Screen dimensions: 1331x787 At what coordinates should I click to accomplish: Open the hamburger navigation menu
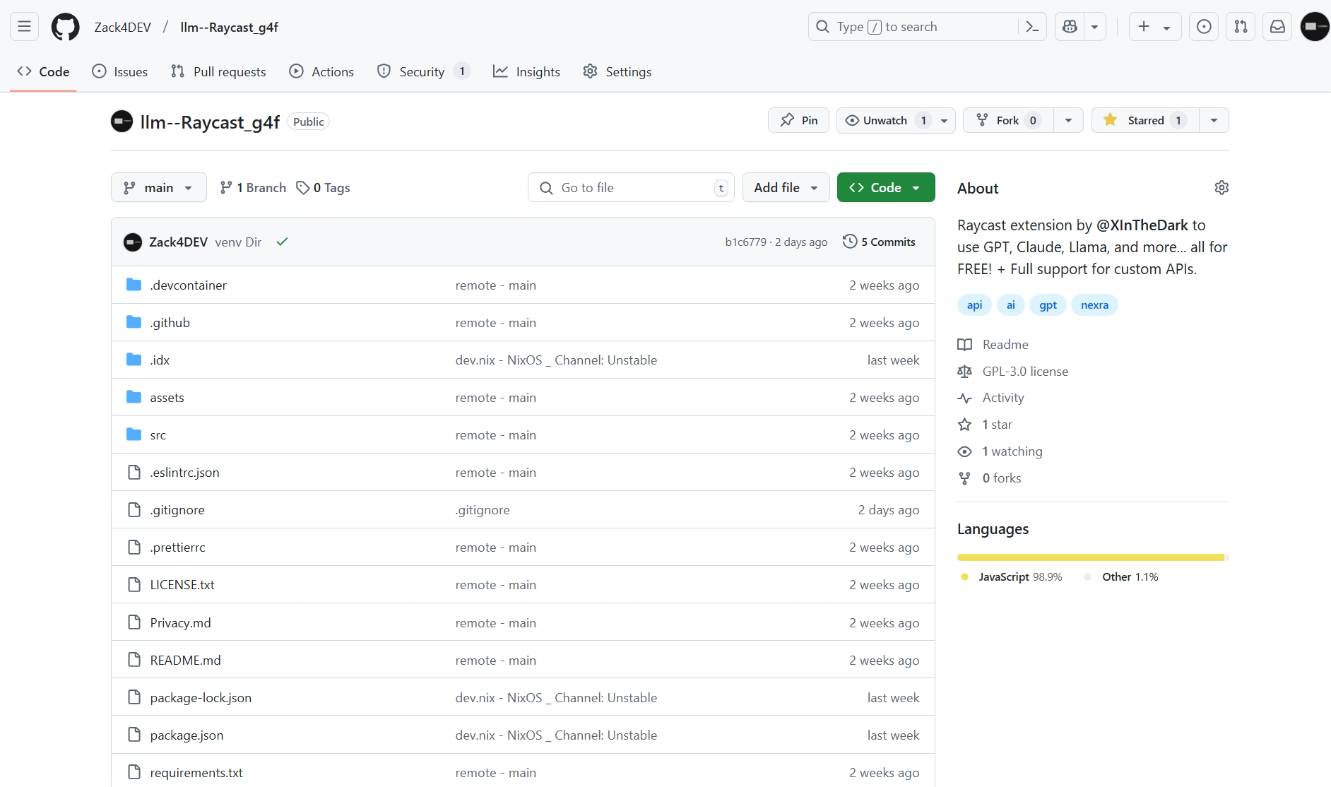25,27
